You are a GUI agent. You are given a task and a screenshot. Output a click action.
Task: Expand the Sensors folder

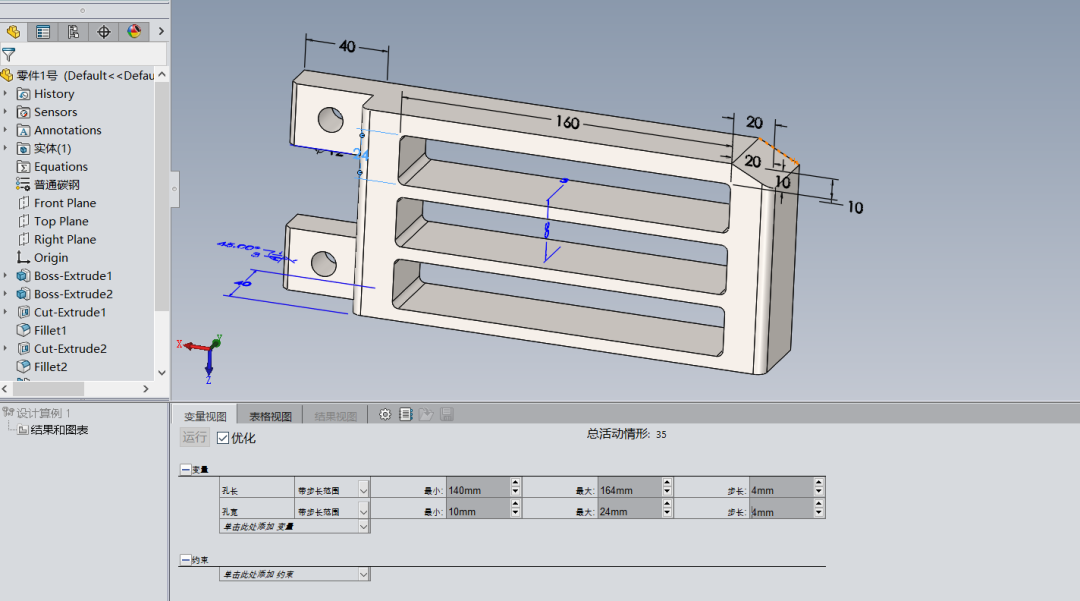[6, 112]
